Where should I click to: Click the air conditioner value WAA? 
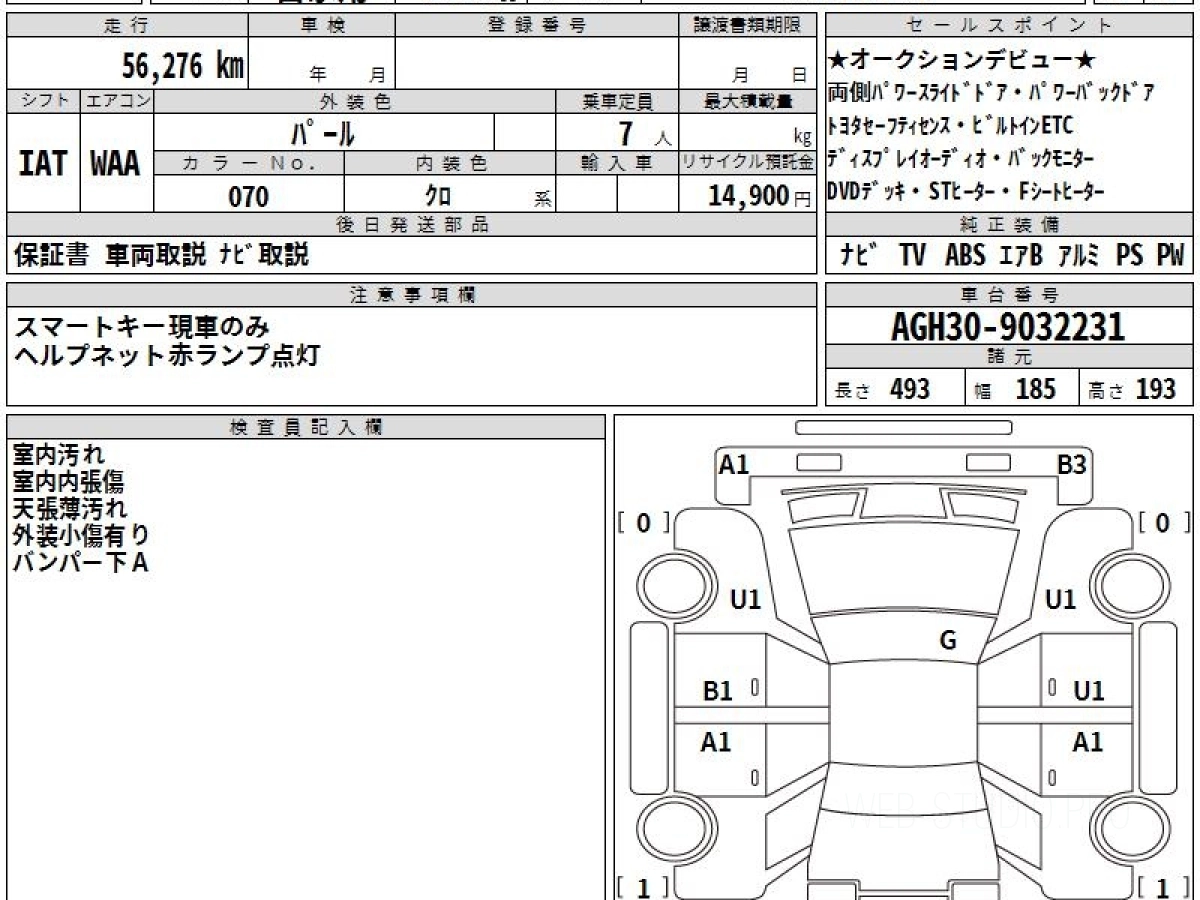(116, 164)
